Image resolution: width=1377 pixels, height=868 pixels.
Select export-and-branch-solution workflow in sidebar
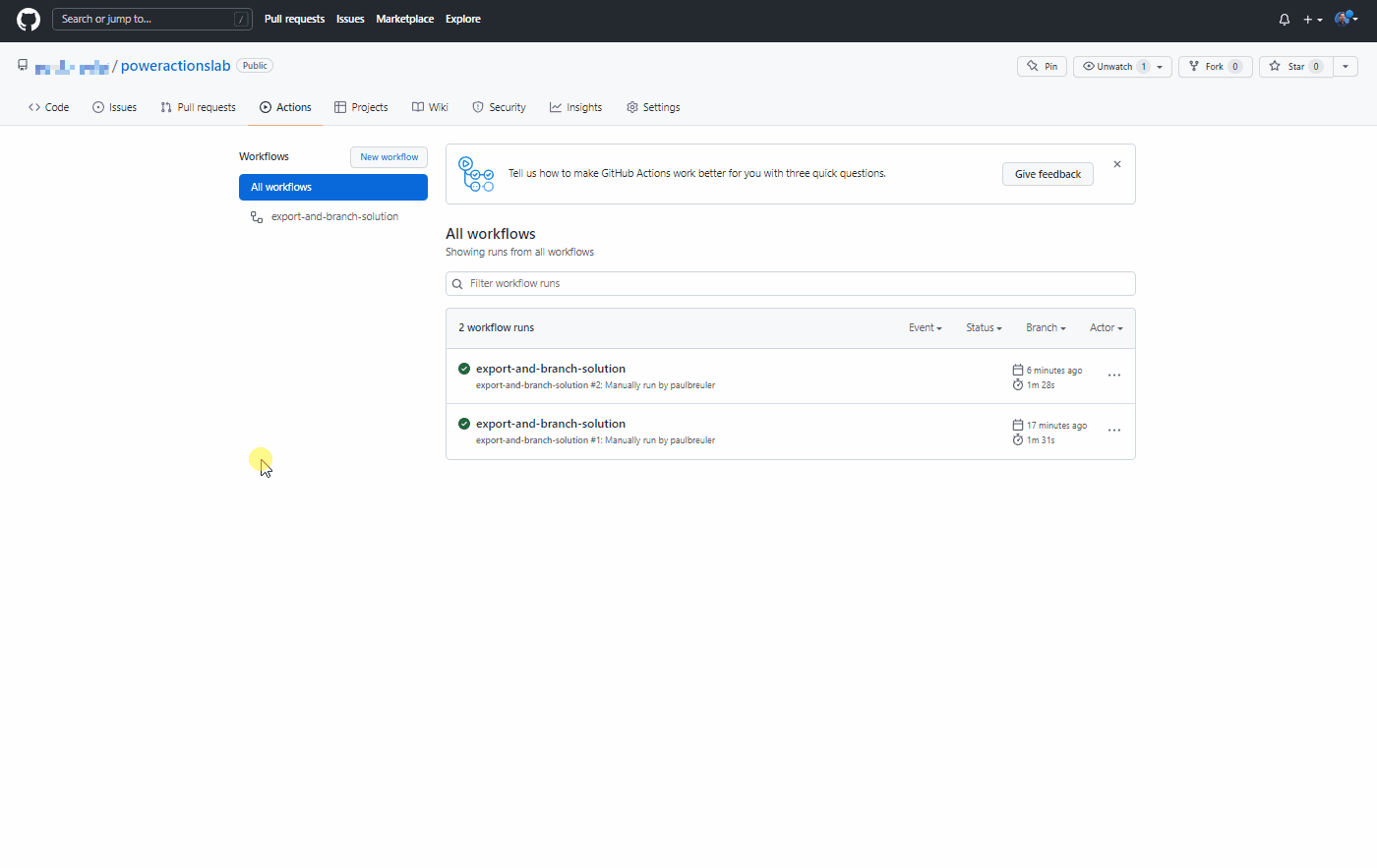334,217
